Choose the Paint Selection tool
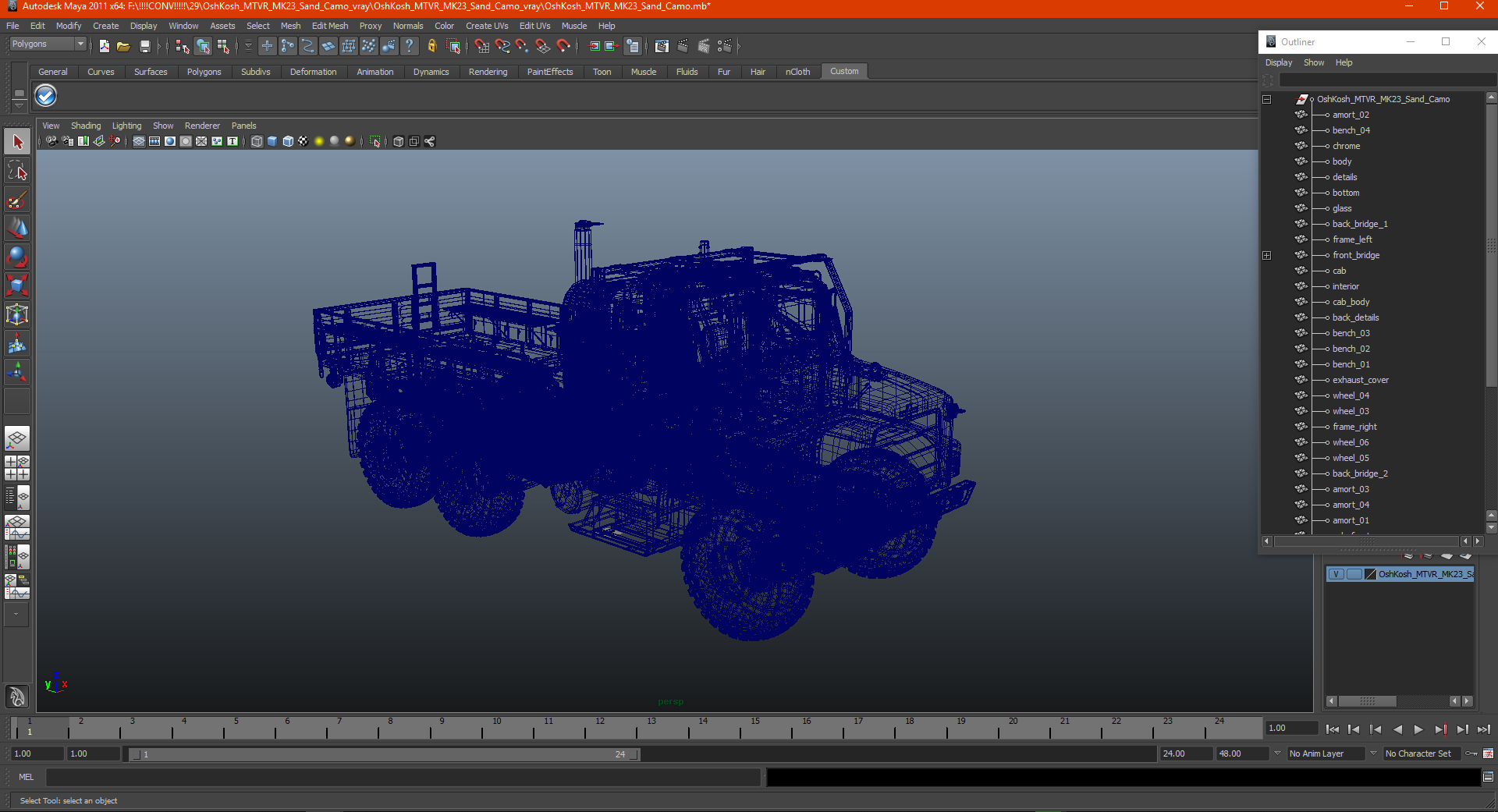 coord(17,200)
